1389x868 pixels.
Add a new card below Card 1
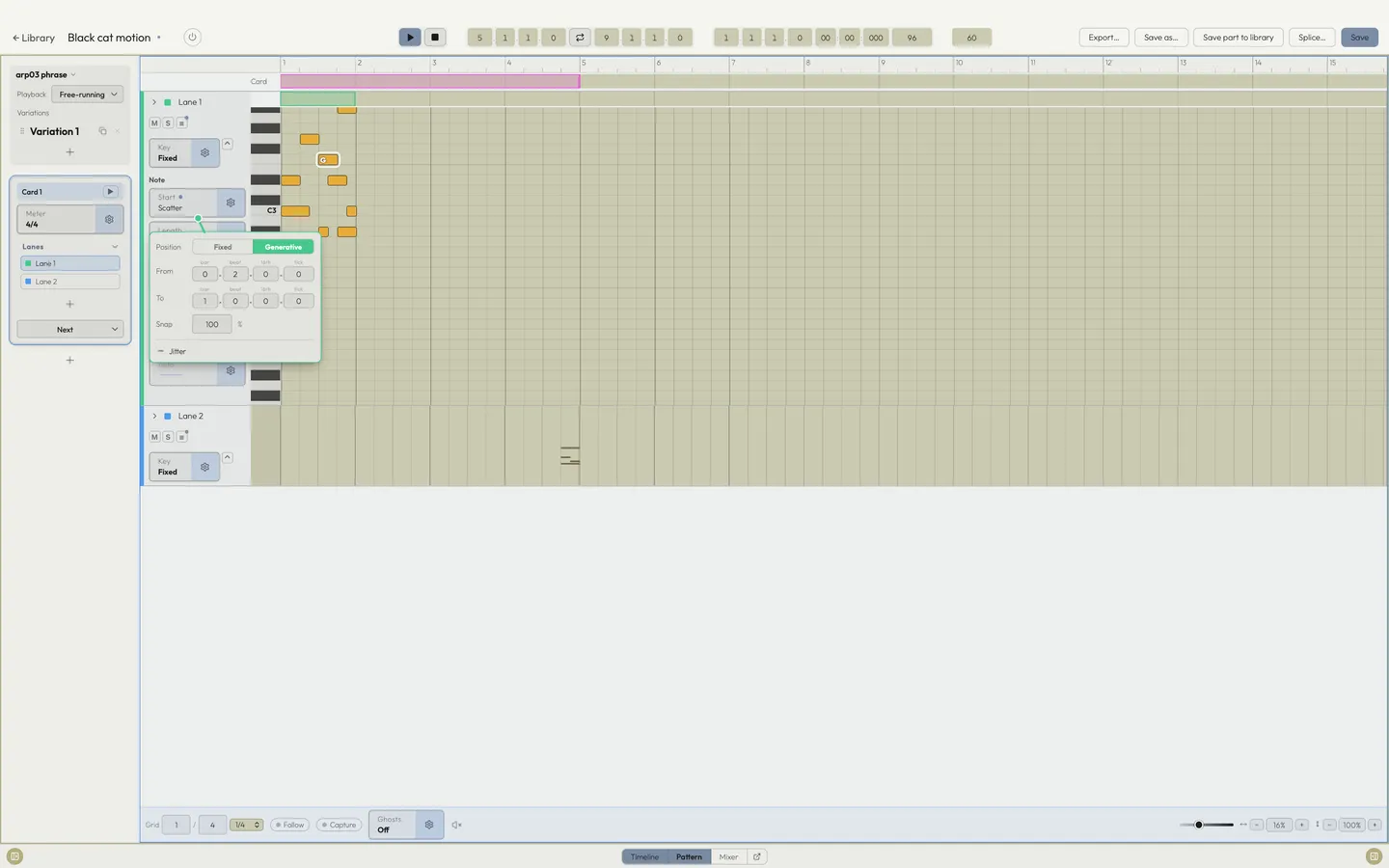(69, 360)
